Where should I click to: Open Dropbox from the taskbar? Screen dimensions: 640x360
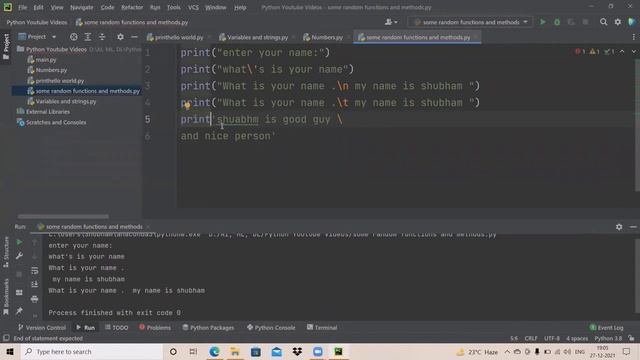tap(297, 351)
